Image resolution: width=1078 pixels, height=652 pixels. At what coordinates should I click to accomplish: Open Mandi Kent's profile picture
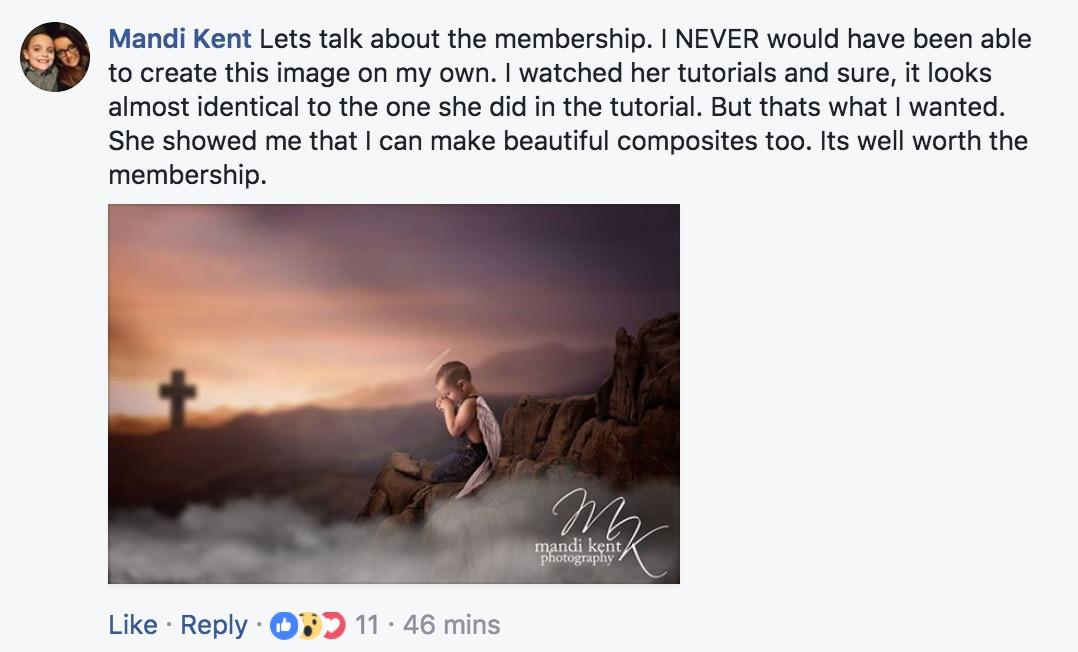(55, 57)
